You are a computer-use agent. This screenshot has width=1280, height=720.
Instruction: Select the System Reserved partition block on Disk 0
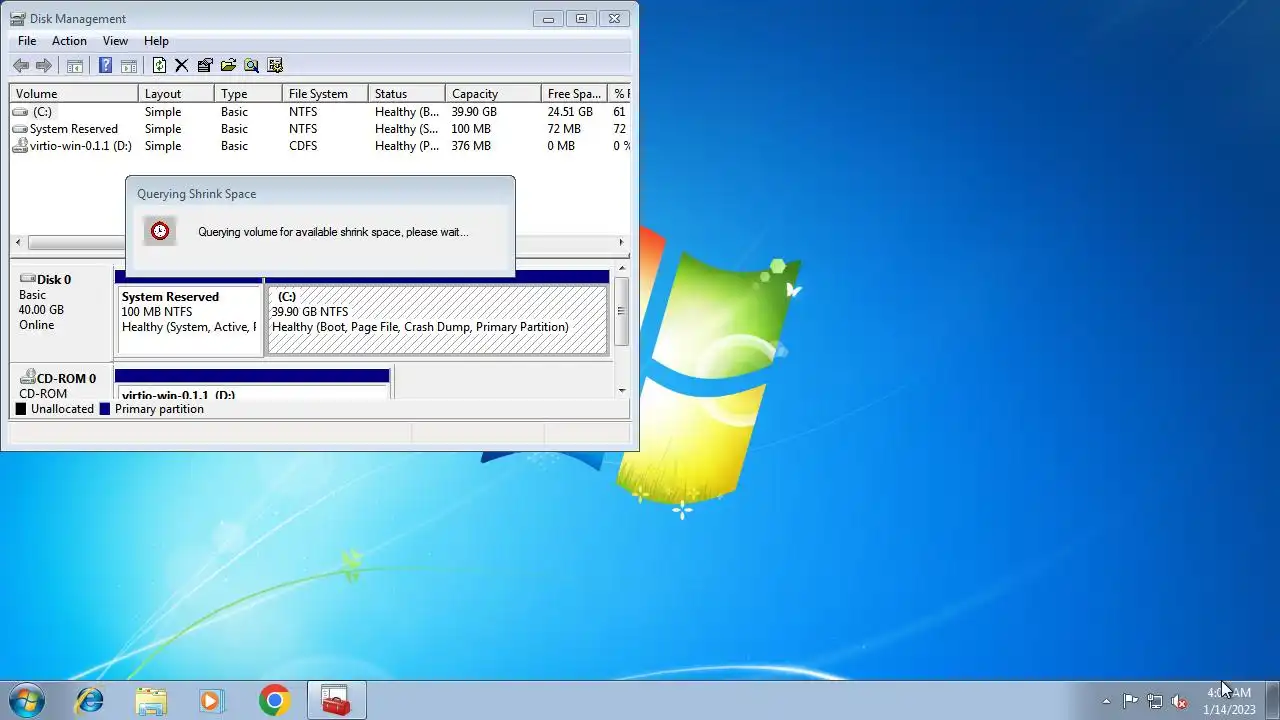pos(189,320)
